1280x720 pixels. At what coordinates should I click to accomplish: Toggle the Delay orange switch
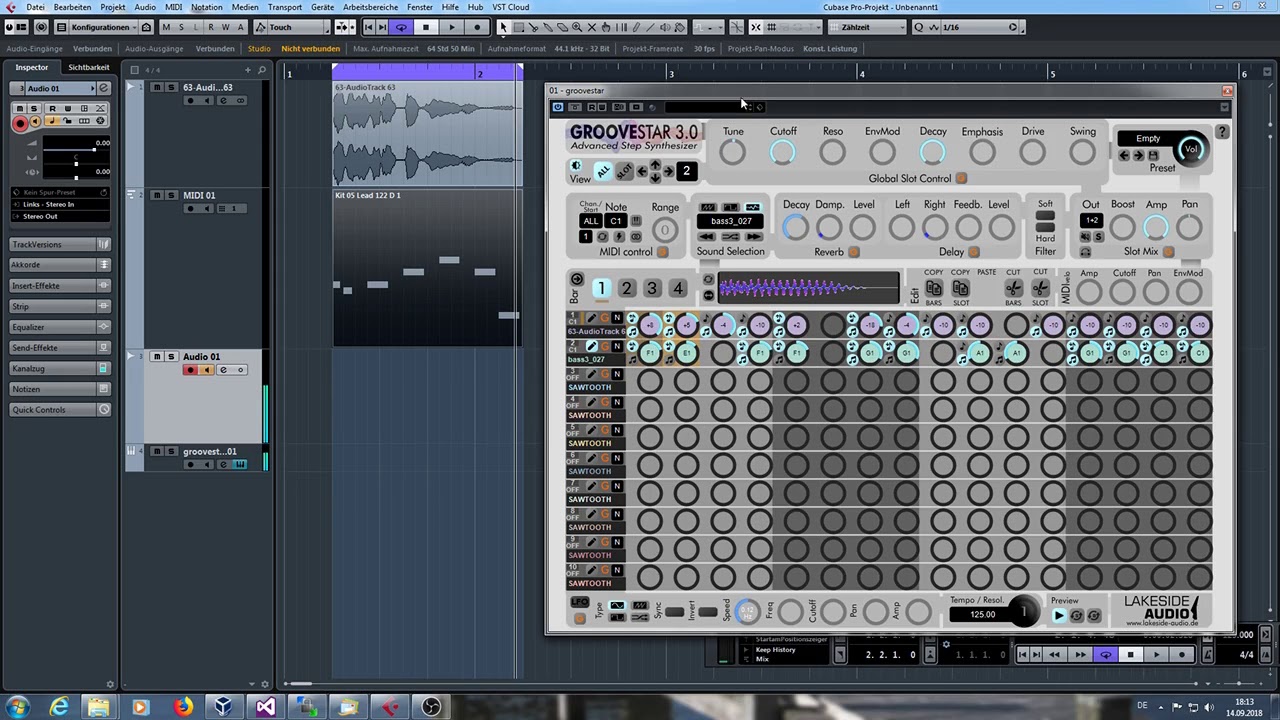coord(974,252)
